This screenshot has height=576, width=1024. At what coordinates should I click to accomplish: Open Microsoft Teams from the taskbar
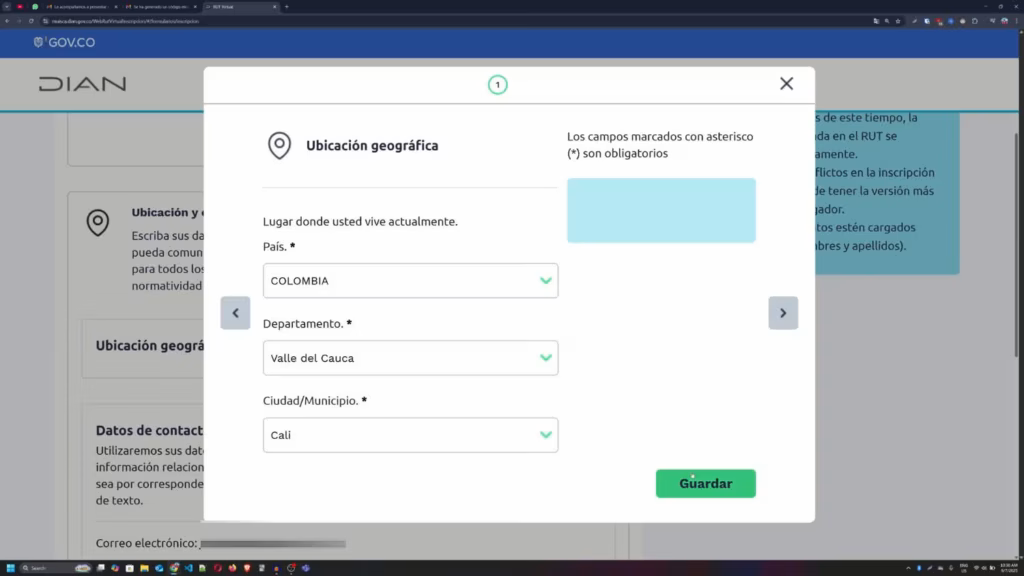306,568
